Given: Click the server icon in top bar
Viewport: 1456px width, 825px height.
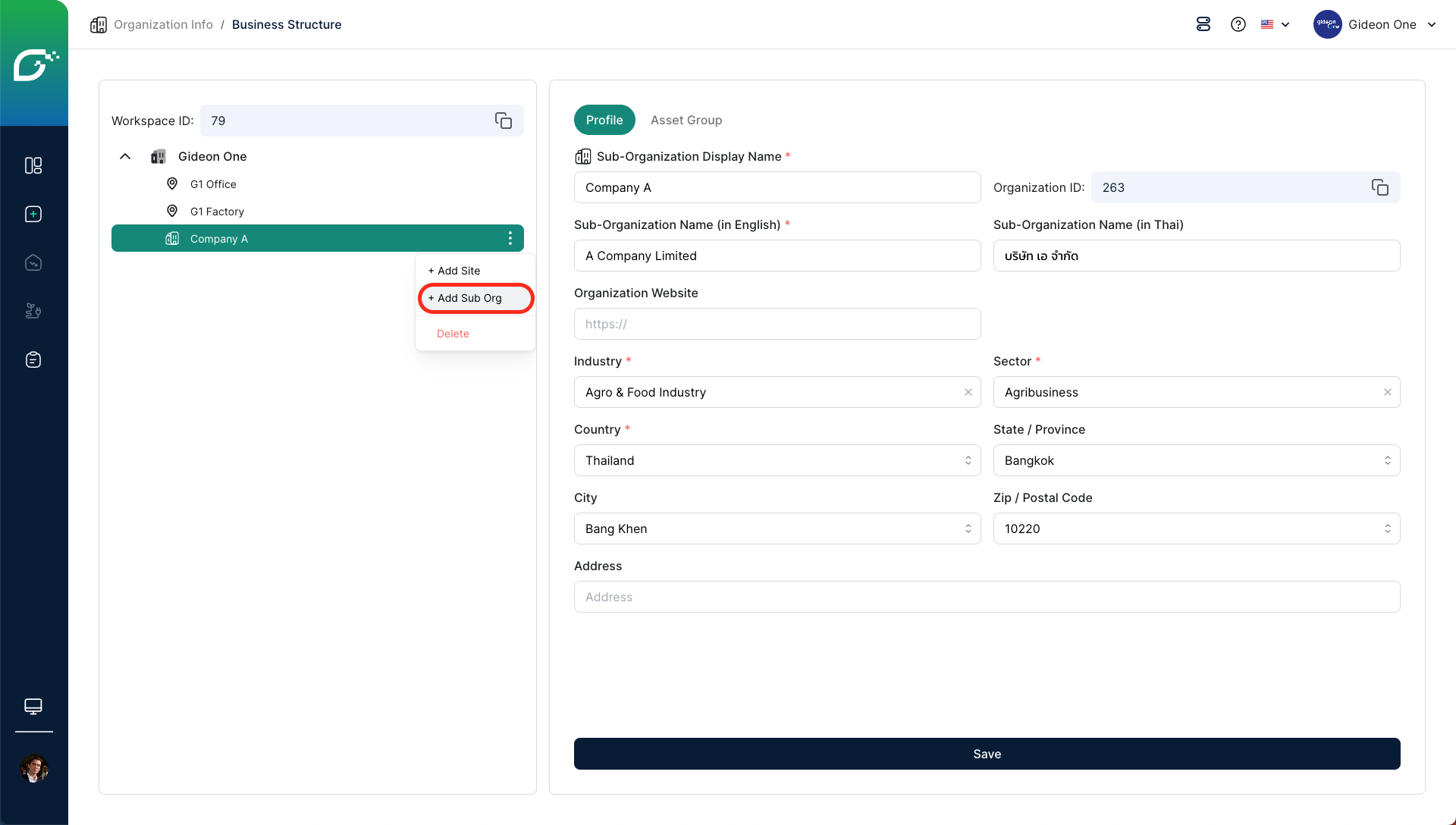Looking at the screenshot, I should point(1203,24).
